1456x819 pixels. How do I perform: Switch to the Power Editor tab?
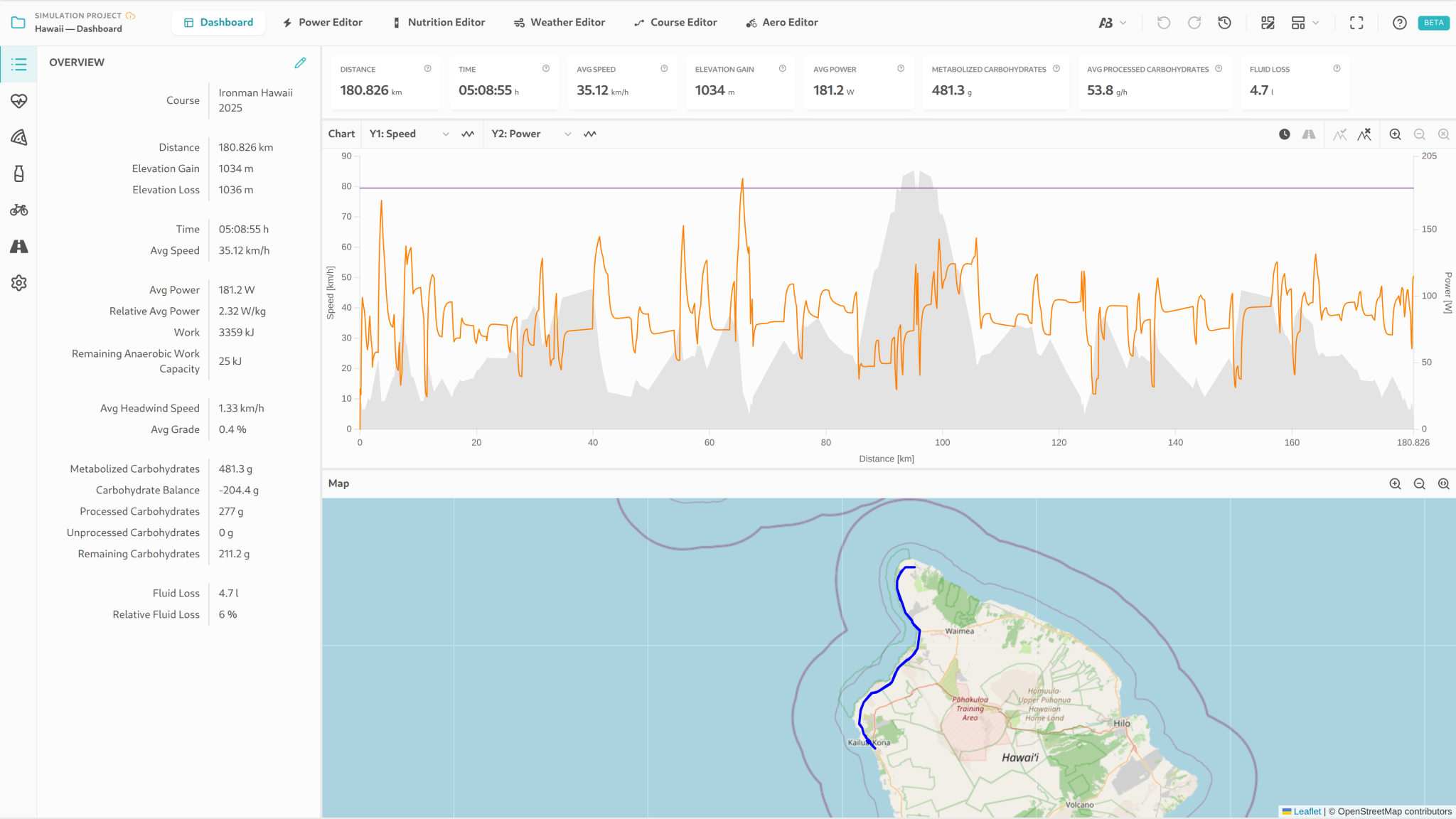pyautogui.click(x=323, y=23)
